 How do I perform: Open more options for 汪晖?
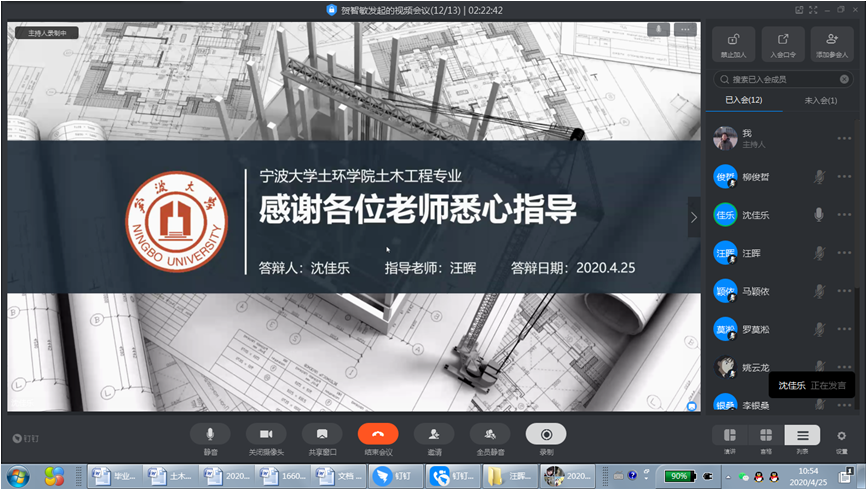tap(844, 254)
